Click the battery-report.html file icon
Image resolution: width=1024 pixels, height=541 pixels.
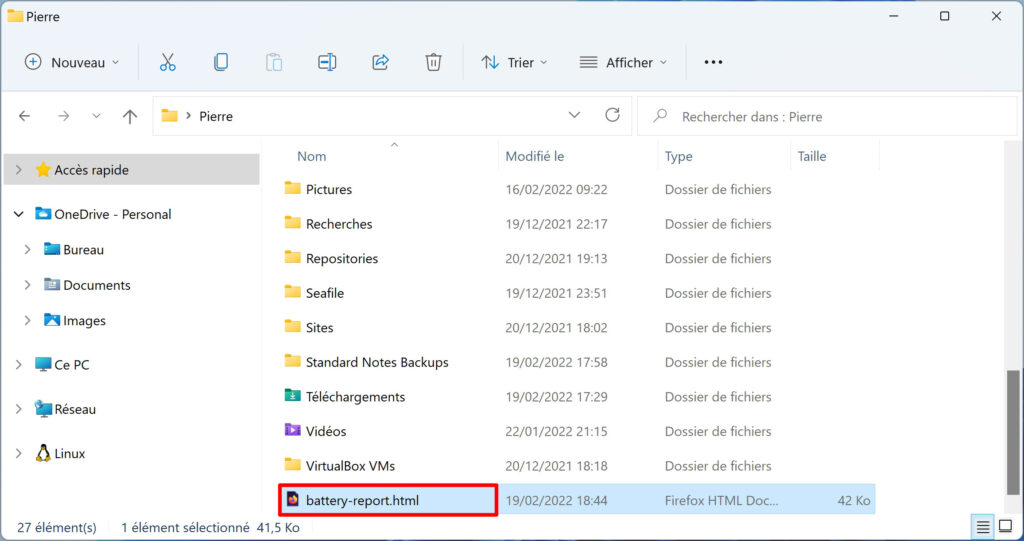click(293, 499)
